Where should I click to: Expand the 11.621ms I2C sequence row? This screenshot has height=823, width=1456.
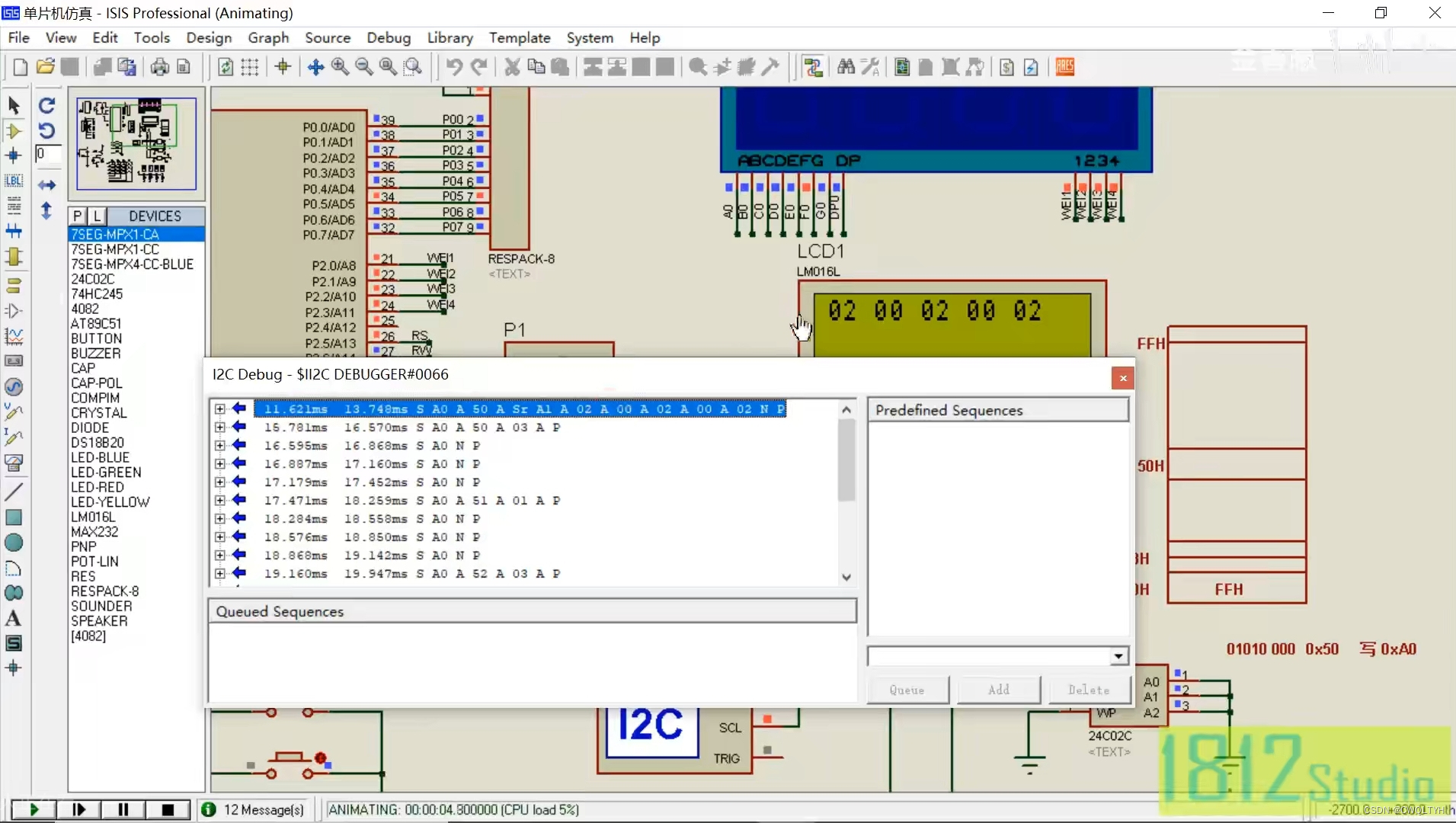click(220, 409)
